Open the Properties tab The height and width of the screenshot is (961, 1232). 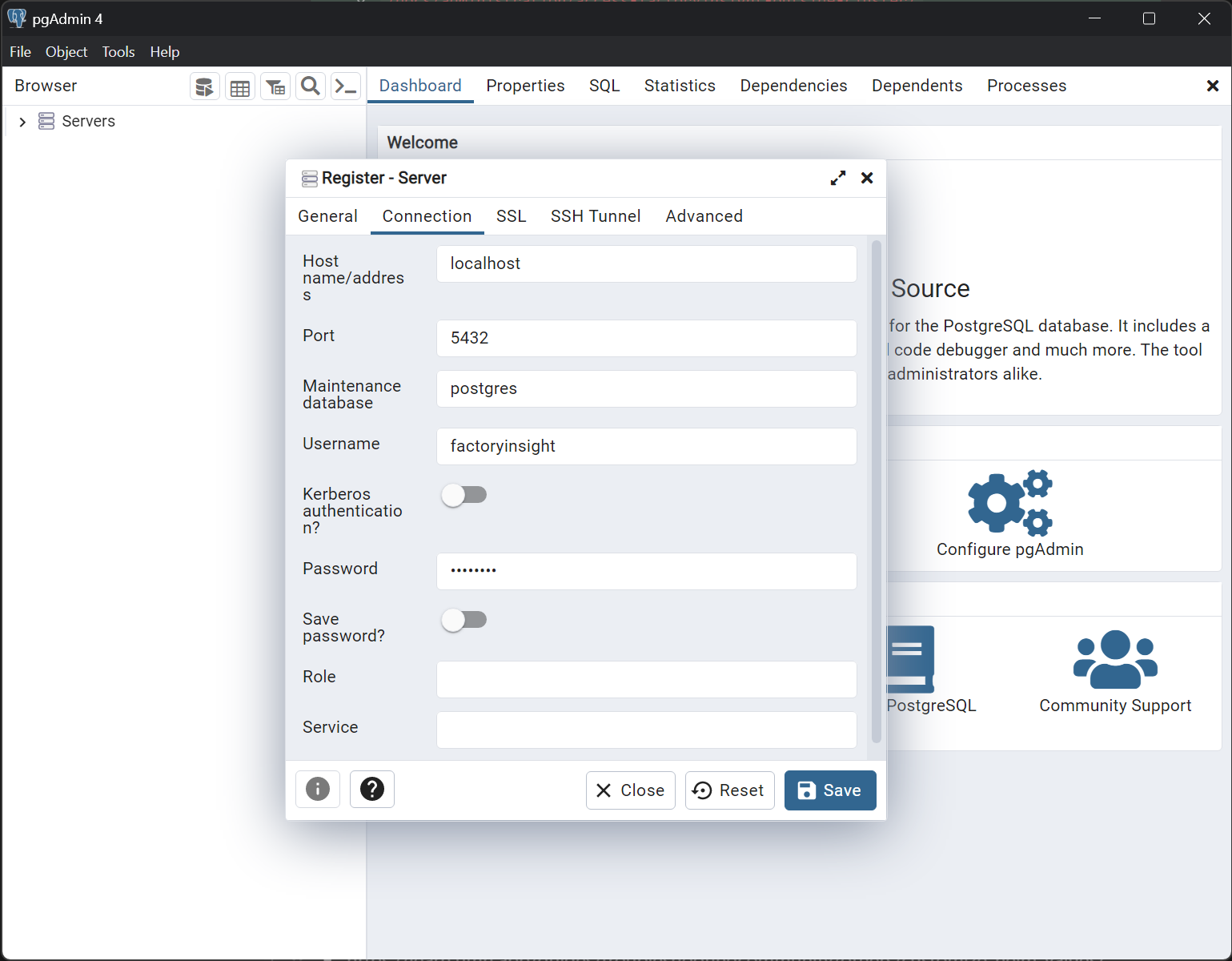tap(525, 86)
